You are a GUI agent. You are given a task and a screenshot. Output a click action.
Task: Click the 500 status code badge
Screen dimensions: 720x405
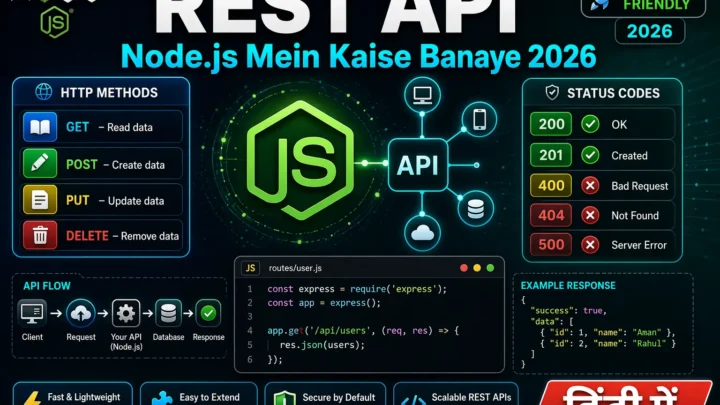[x=551, y=245]
